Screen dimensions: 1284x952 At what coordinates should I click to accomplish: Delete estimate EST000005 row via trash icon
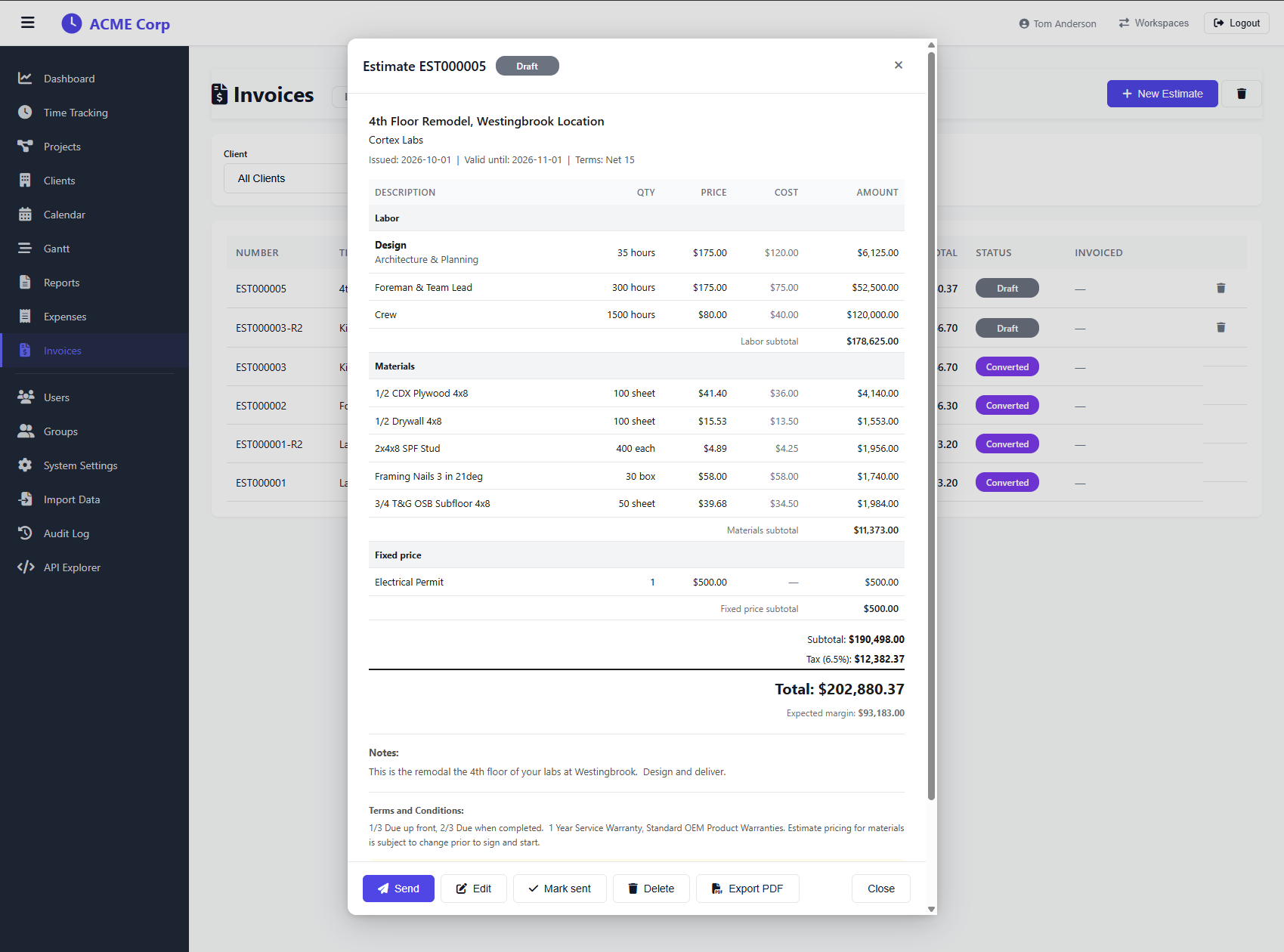[x=1221, y=288]
